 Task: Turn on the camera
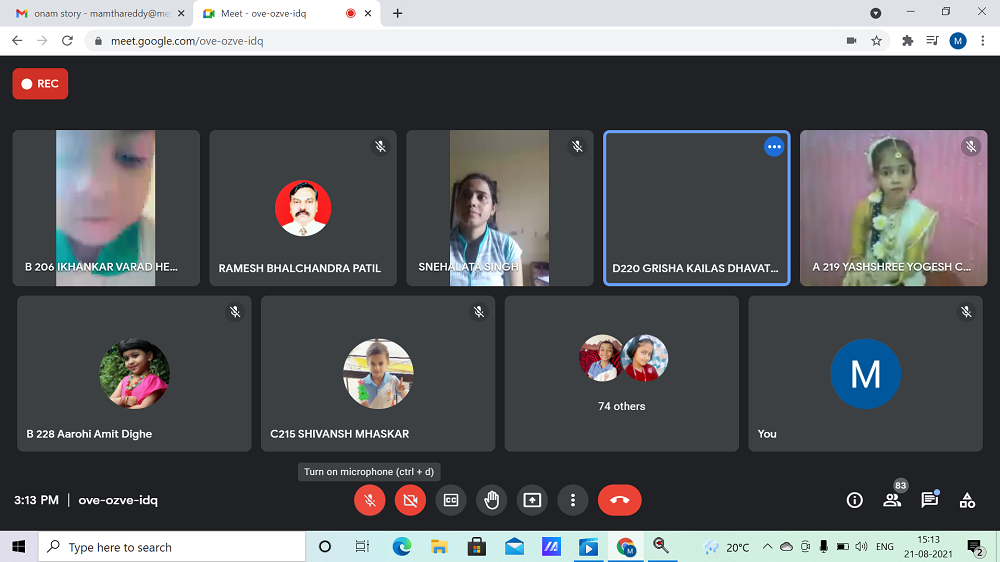pos(410,500)
